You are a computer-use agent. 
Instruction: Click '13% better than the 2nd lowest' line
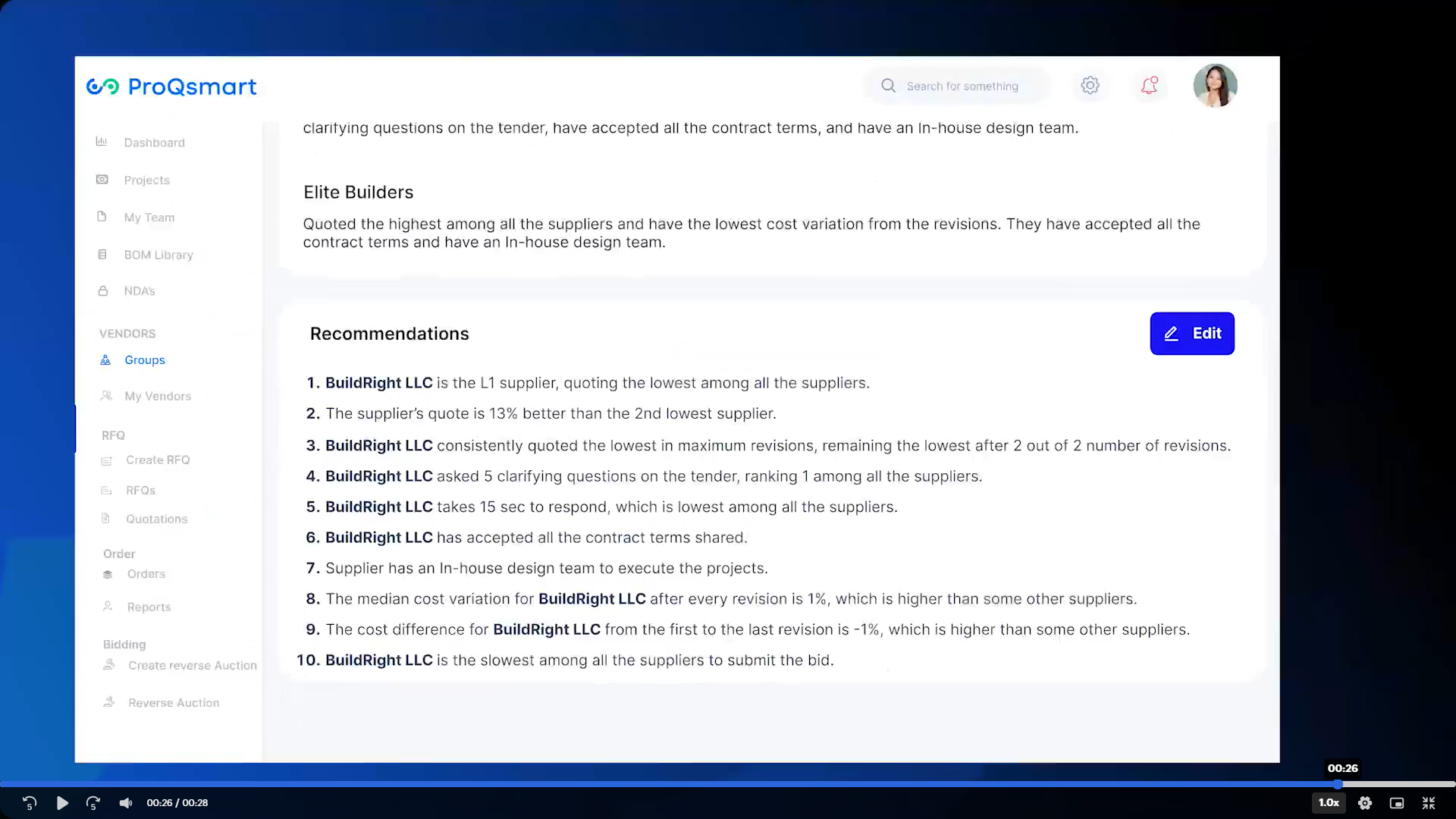click(x=541, y=414)
